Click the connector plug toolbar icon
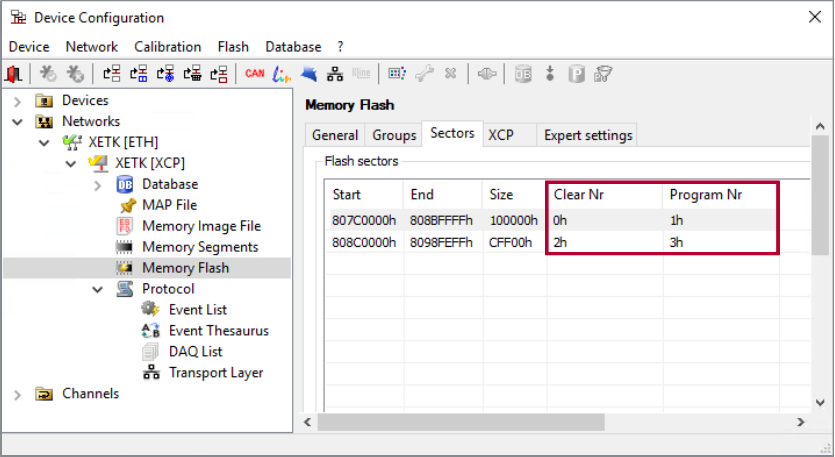This screenshot has width=835, height=457. (487, 74)
